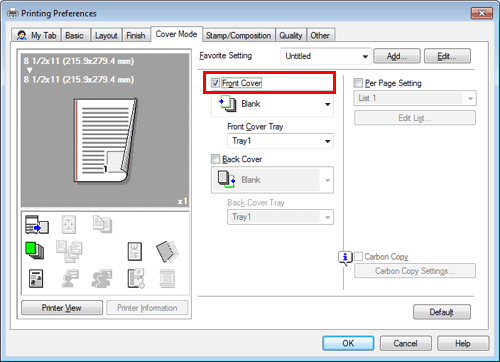This screenshot has height=362, width=500.
Task: Click the Front Cover blank sheet icon
Action: point(228,104)
